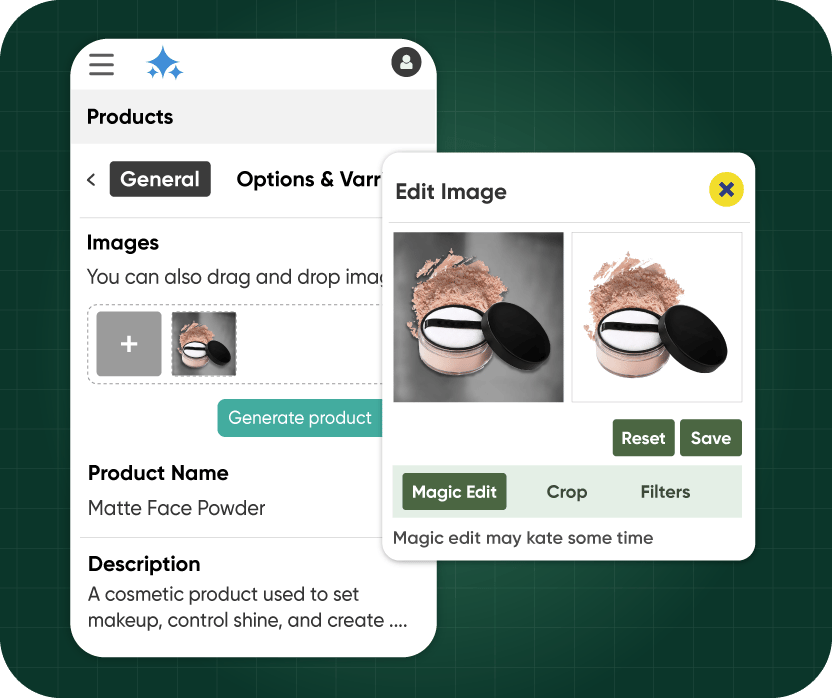Select the General tab
The image size is (832, 698).
pyautogui.click(x=160, y=179)
